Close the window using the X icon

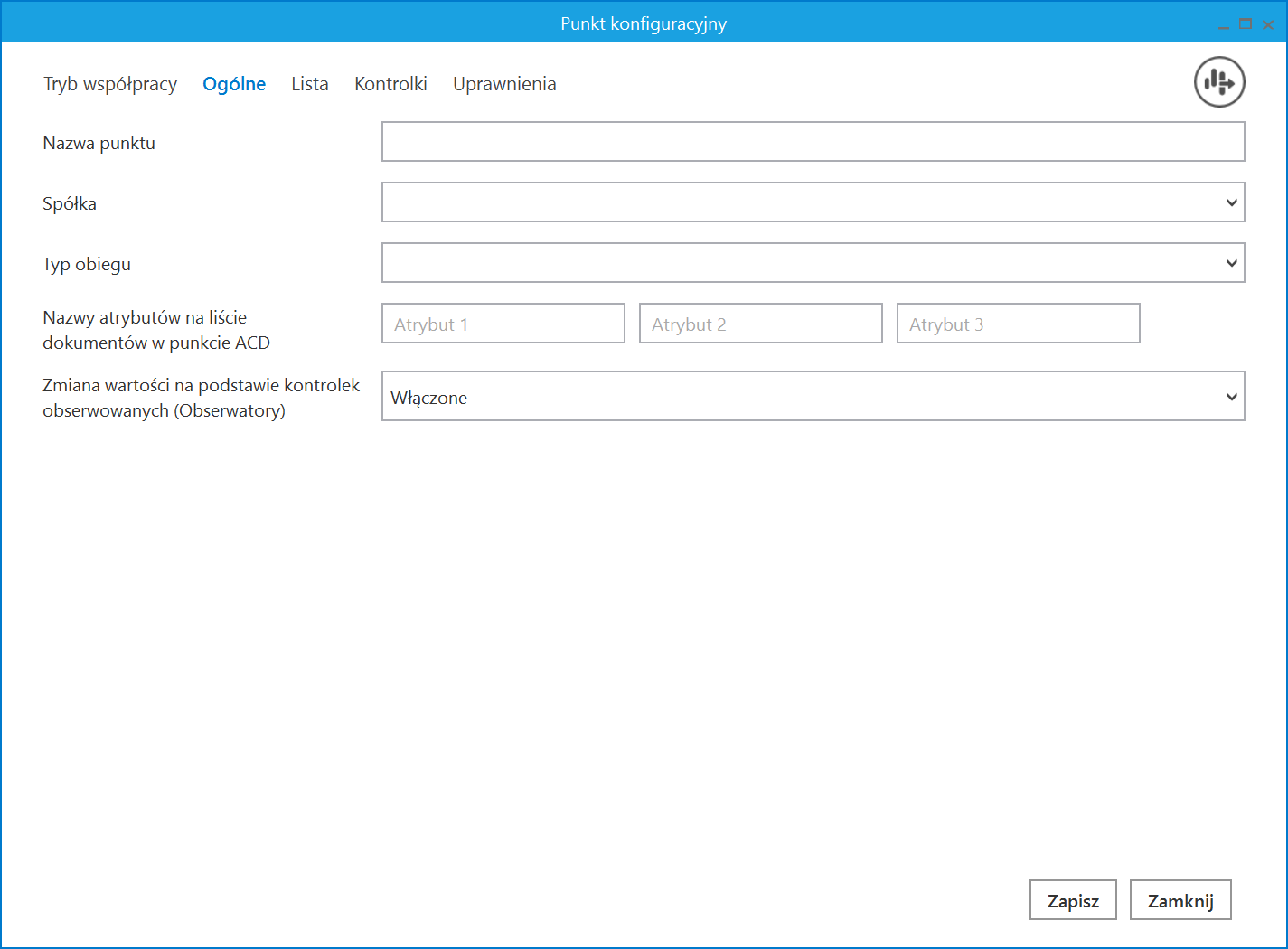tap(1268, 24)
